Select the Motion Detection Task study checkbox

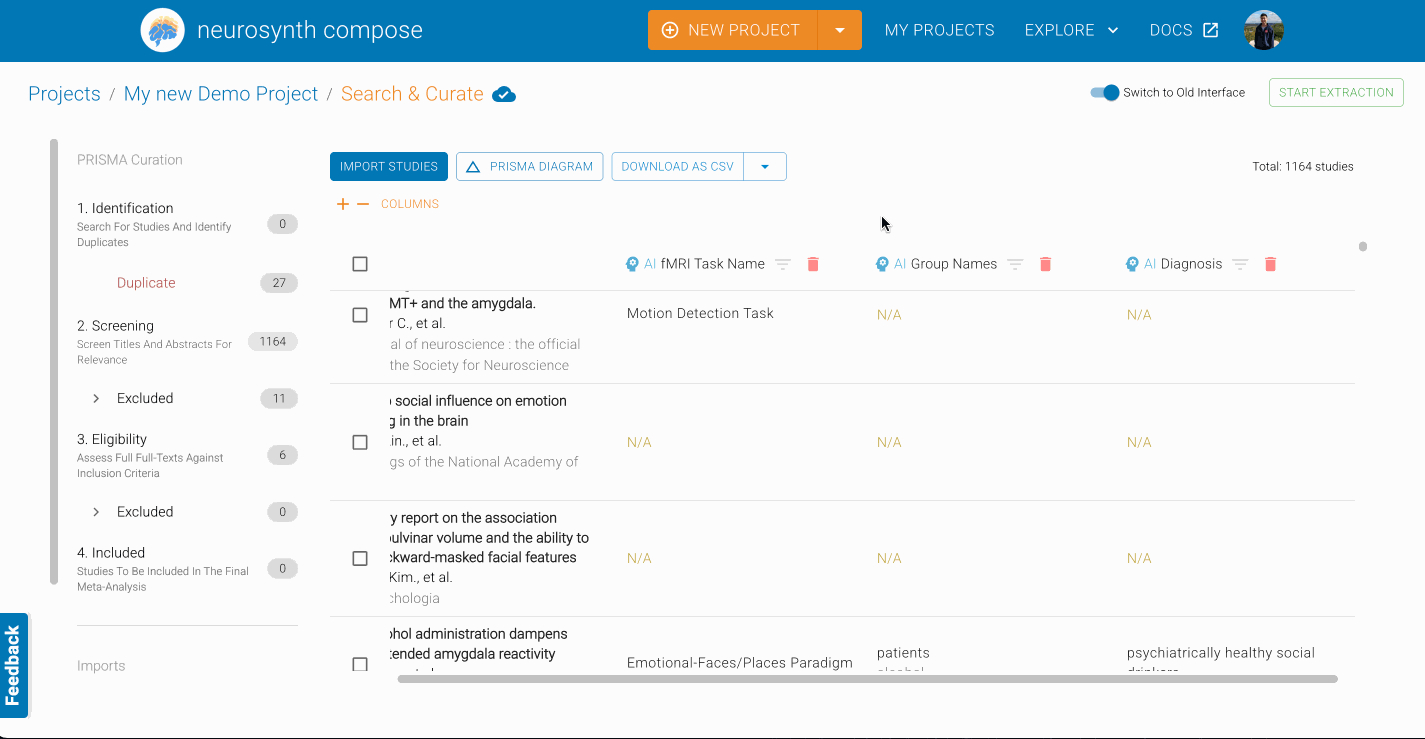click(360, 315)
